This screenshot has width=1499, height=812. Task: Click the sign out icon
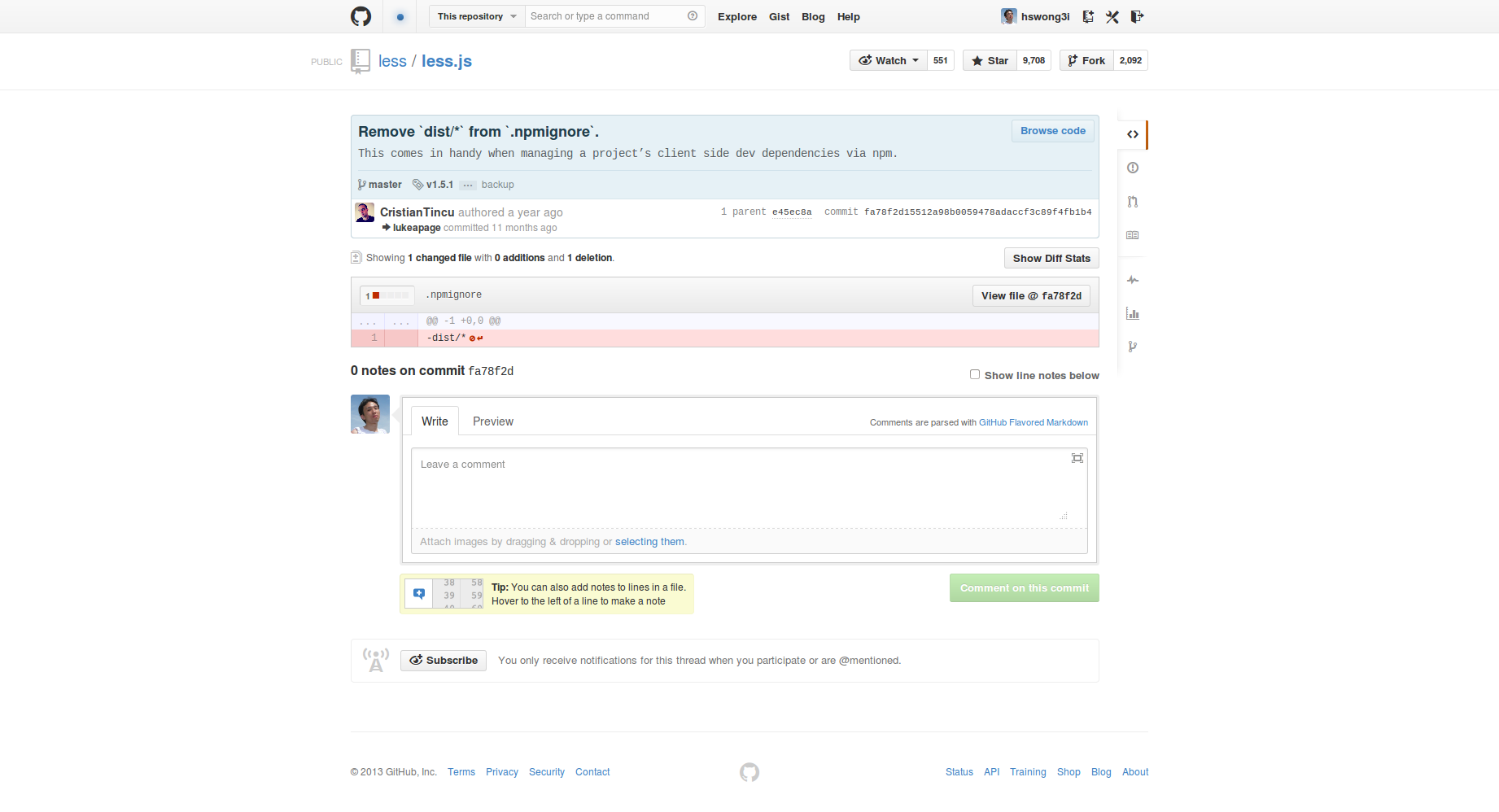coord(1137,16)
